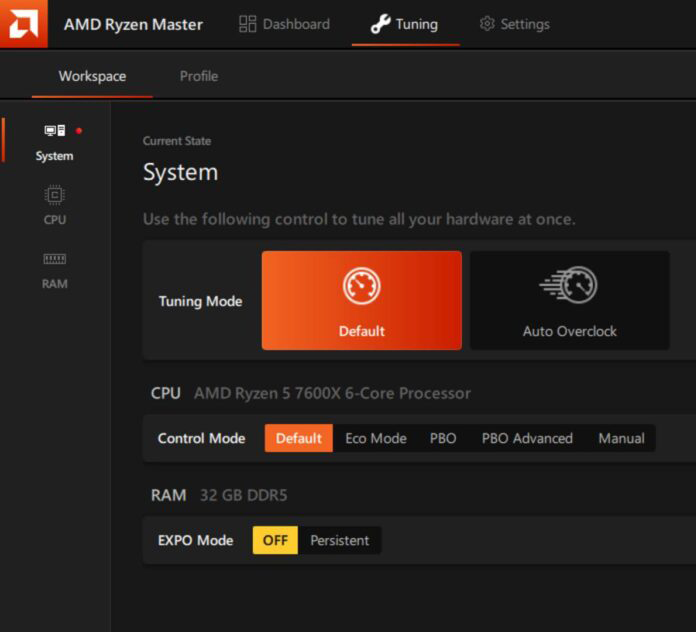The image size is (696, 632).
Task: Click the Auto Overclock fast gauge icon
Action: click(569, 285)
